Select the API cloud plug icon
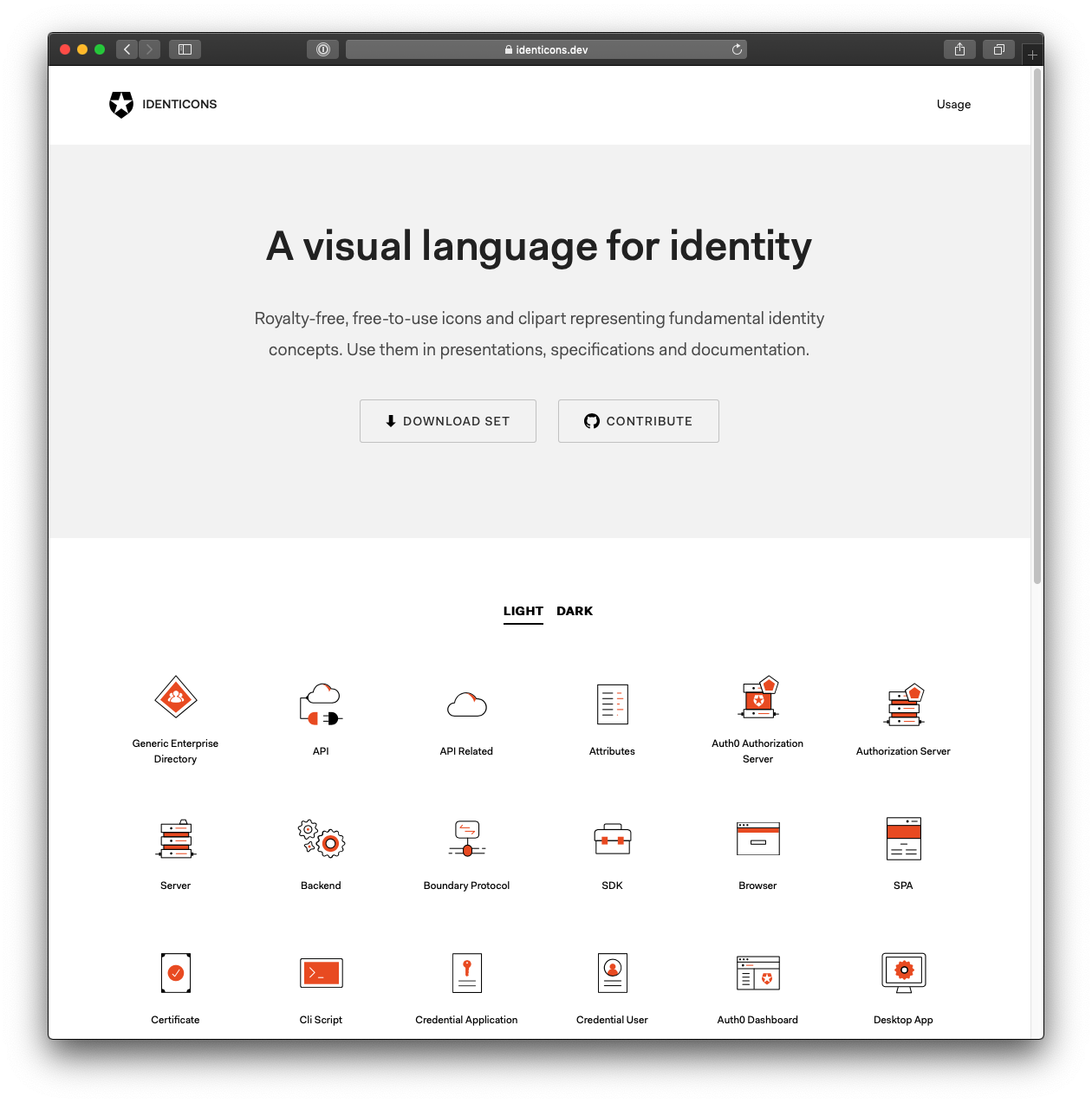This screenshot has width=1092, height=1103. pos(322,704)
